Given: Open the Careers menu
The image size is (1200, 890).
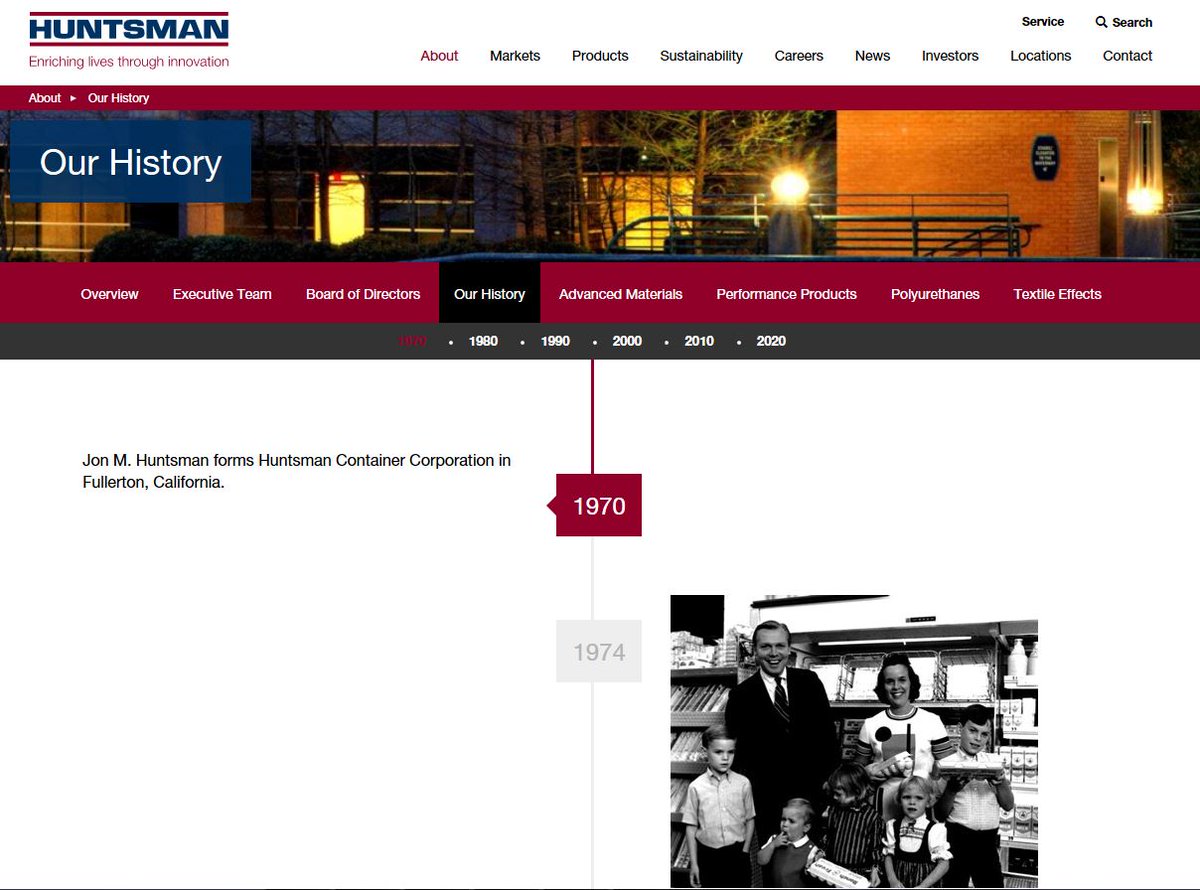Looking at the screenshot, I should click(799, 56).
